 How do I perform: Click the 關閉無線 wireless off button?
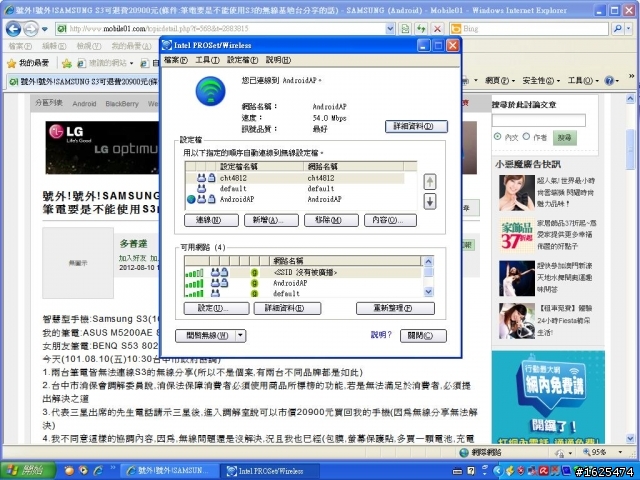click(x=206, y=336)
